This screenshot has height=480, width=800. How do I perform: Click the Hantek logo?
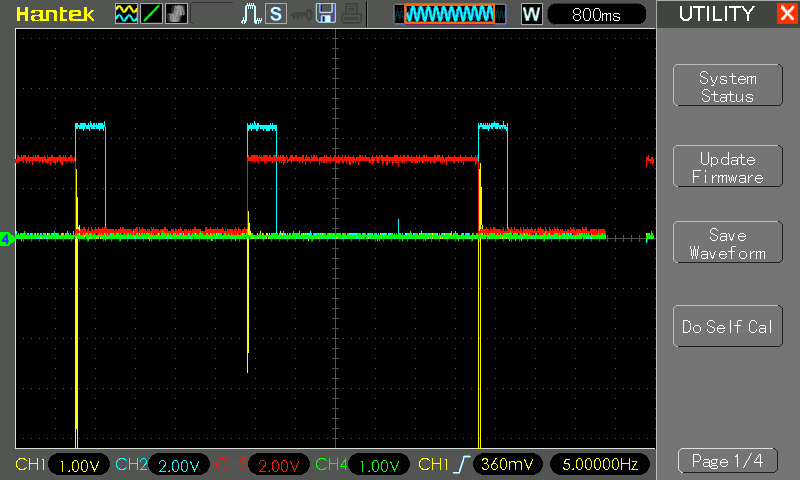[x=55, y=14]
